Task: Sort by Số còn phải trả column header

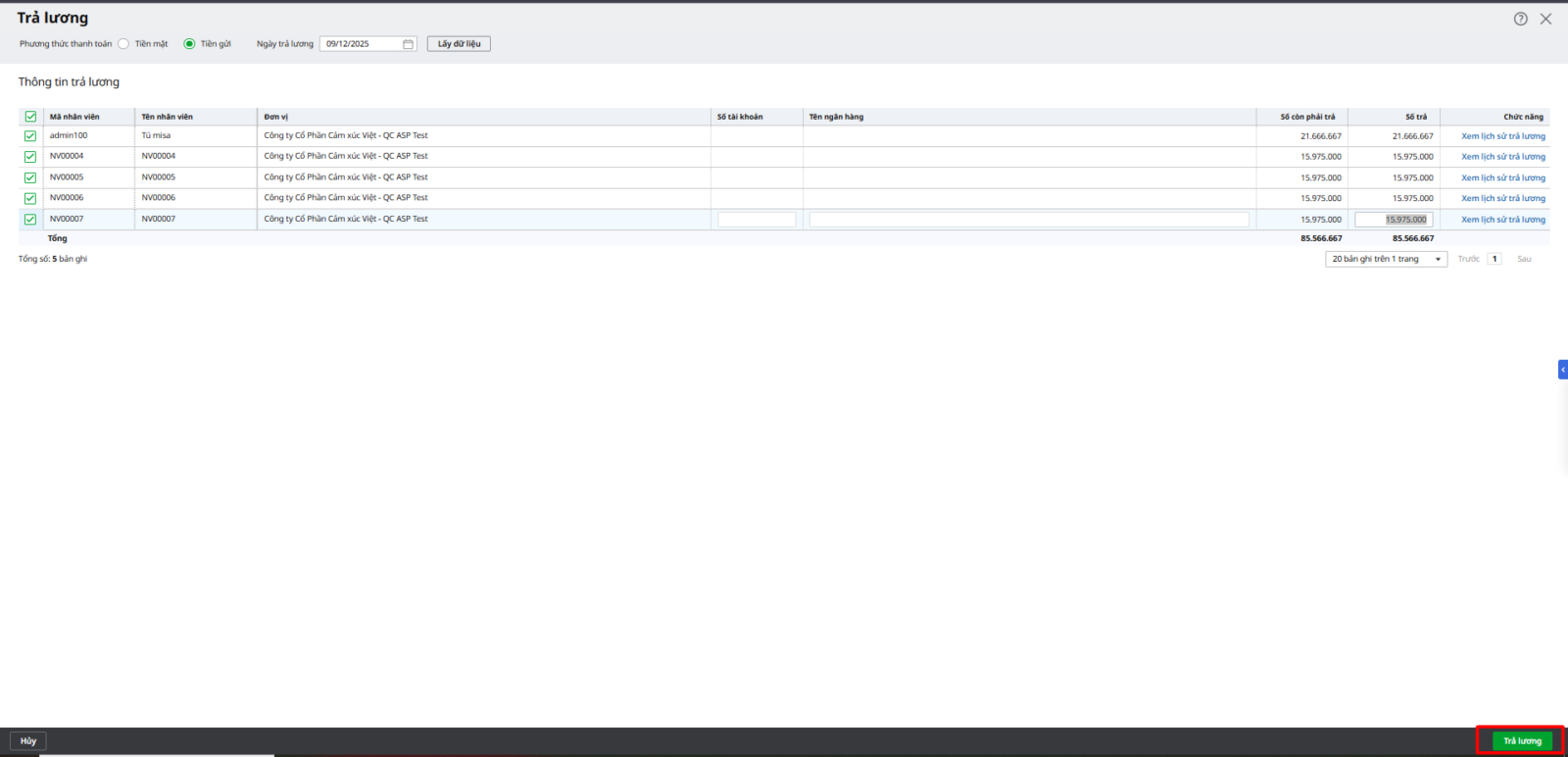Action: [x=1306, y=117]
